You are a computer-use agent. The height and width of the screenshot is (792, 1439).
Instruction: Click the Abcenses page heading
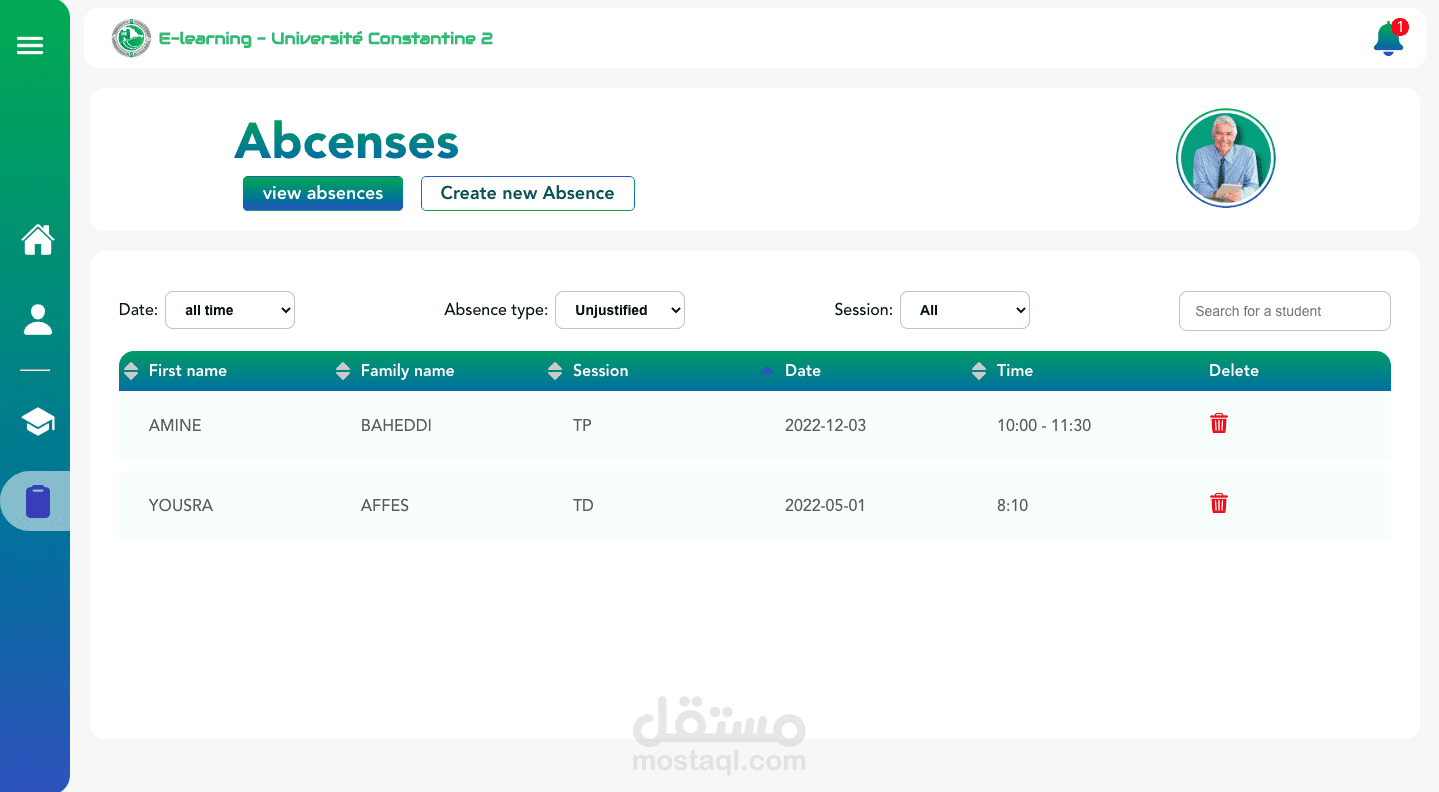pos(347,141)
